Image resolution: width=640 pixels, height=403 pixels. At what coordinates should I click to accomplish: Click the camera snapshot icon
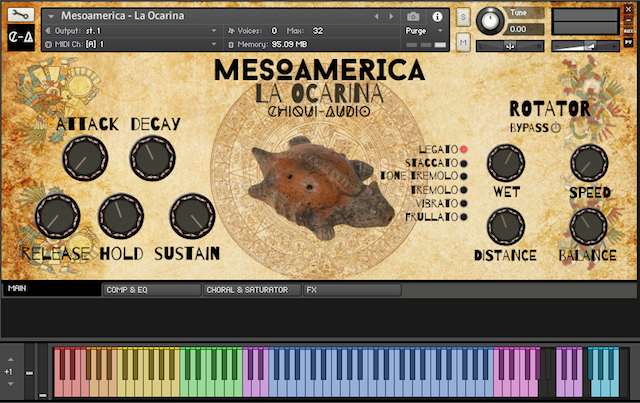[x=413, y=16]
